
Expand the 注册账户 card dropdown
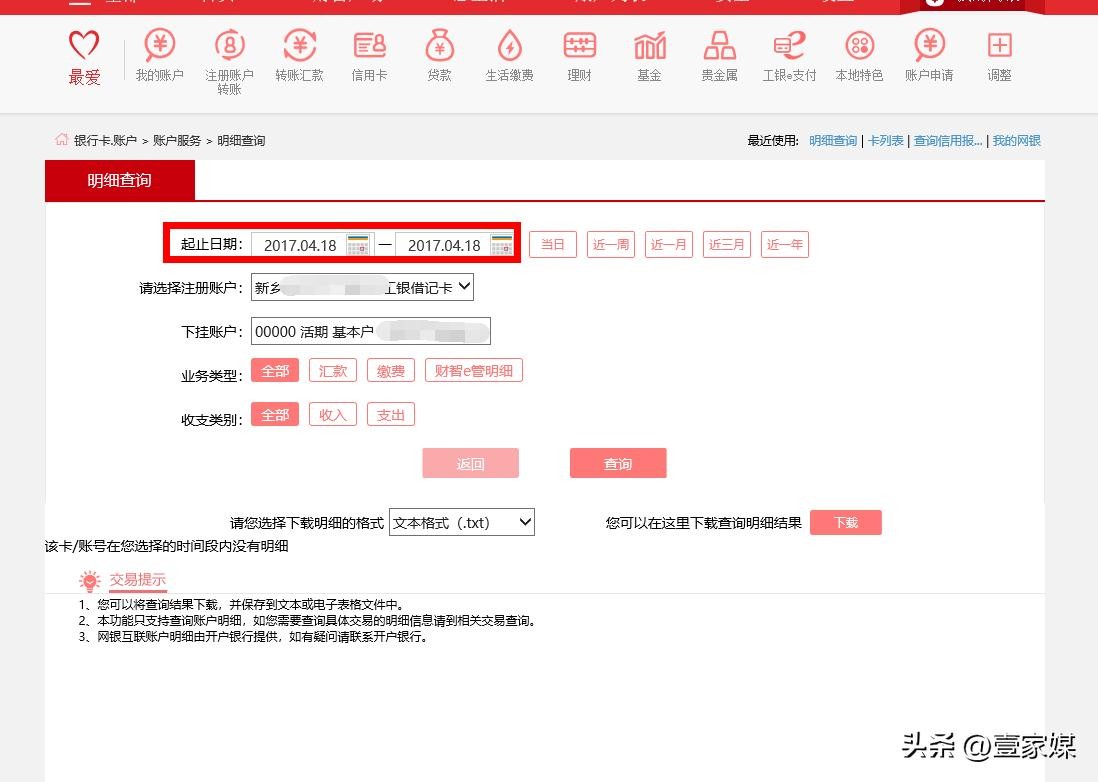(362, 288)
